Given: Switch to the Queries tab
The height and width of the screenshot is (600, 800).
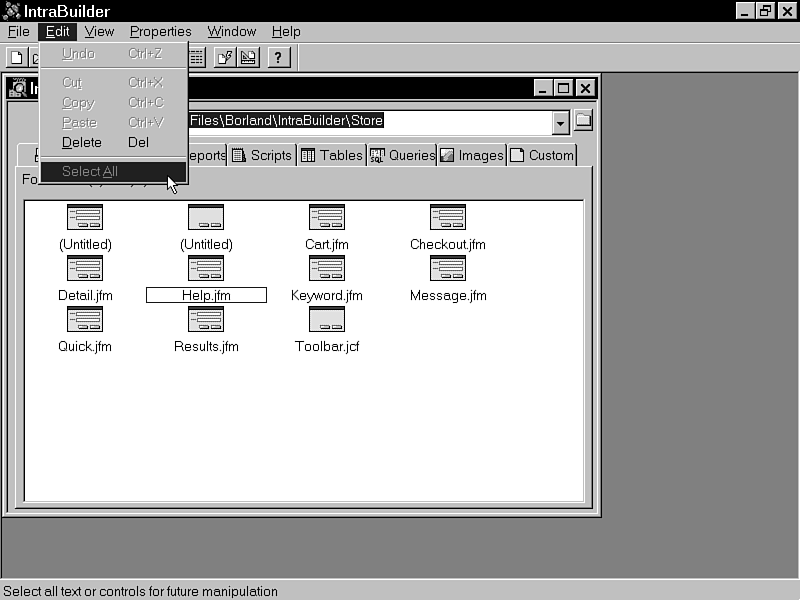Looking at the screenshot, I should coord(402,155).
